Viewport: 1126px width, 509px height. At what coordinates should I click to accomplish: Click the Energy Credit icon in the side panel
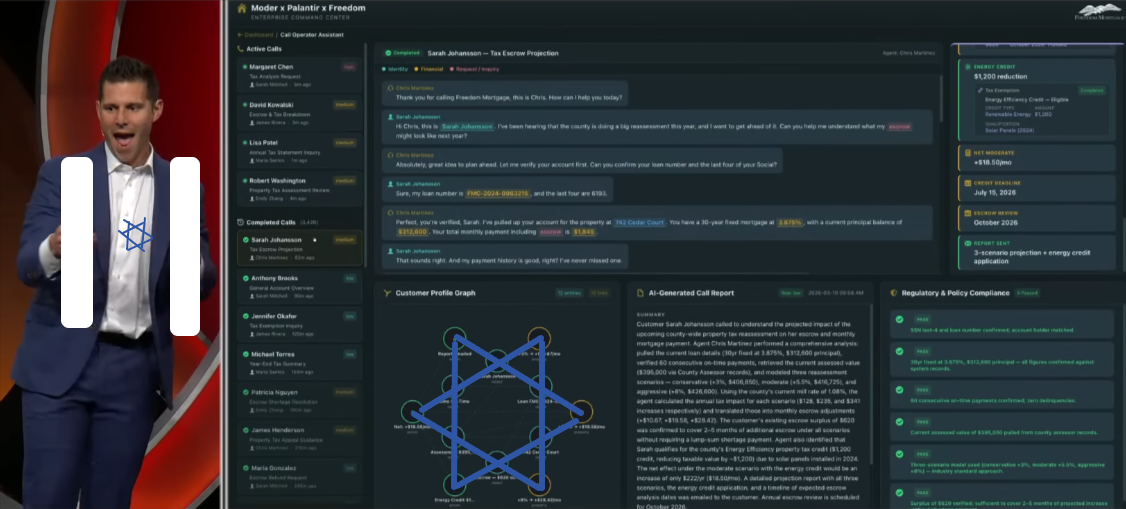(x=969, y=67)
